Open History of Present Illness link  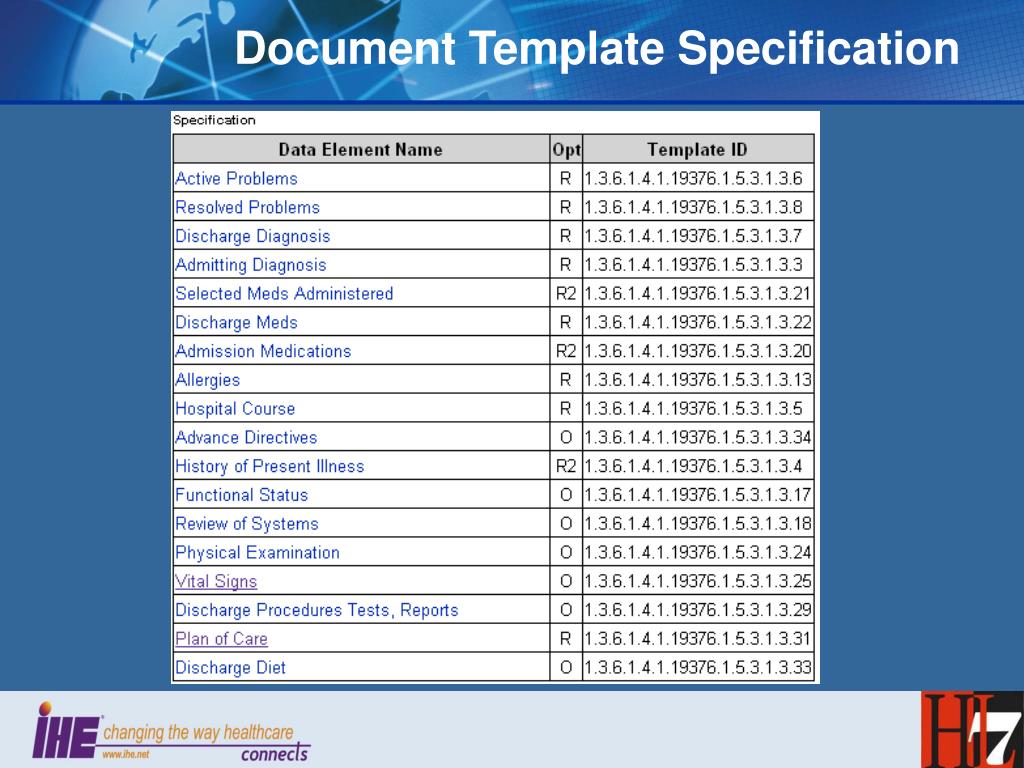click(269, 466)
